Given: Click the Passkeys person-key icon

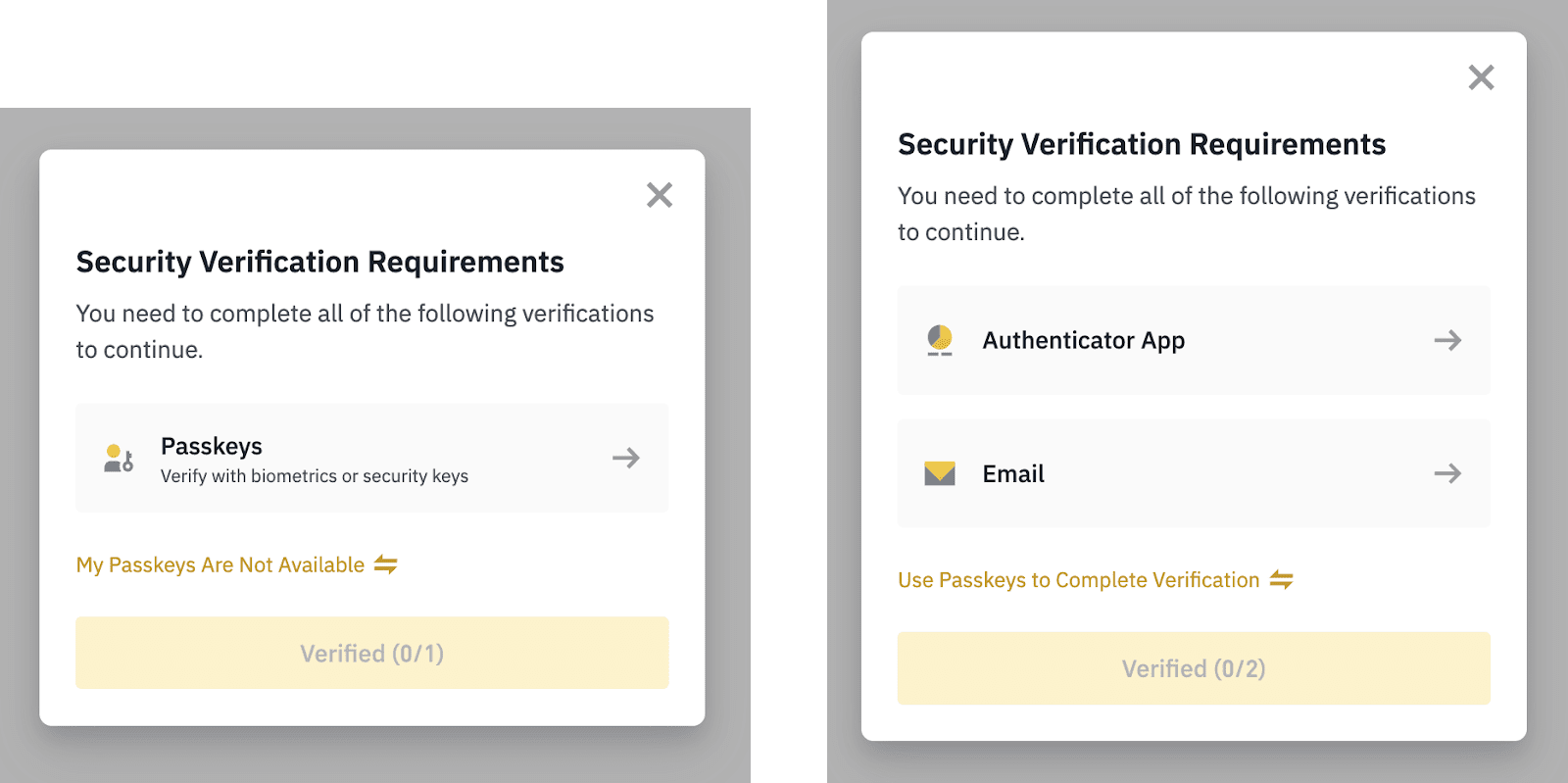Looking at the screenshot, I should coord(119,458).
